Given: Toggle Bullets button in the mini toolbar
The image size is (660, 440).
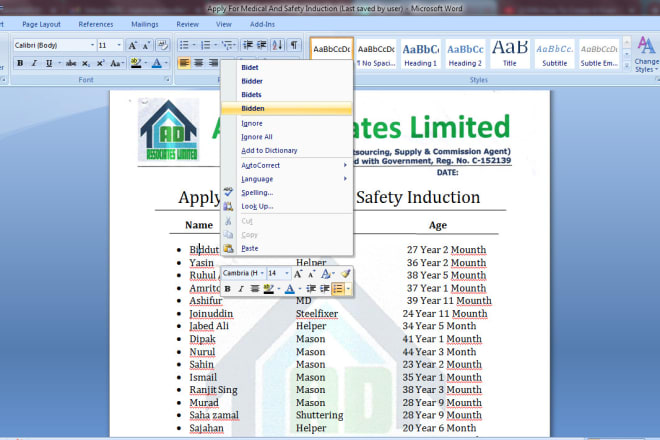Looking at the screenshot, I should (x=339, y=289).
